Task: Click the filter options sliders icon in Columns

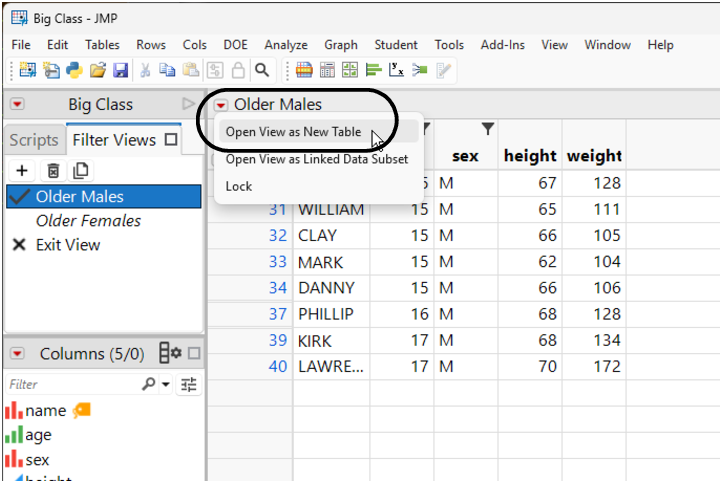Action: 189,384
